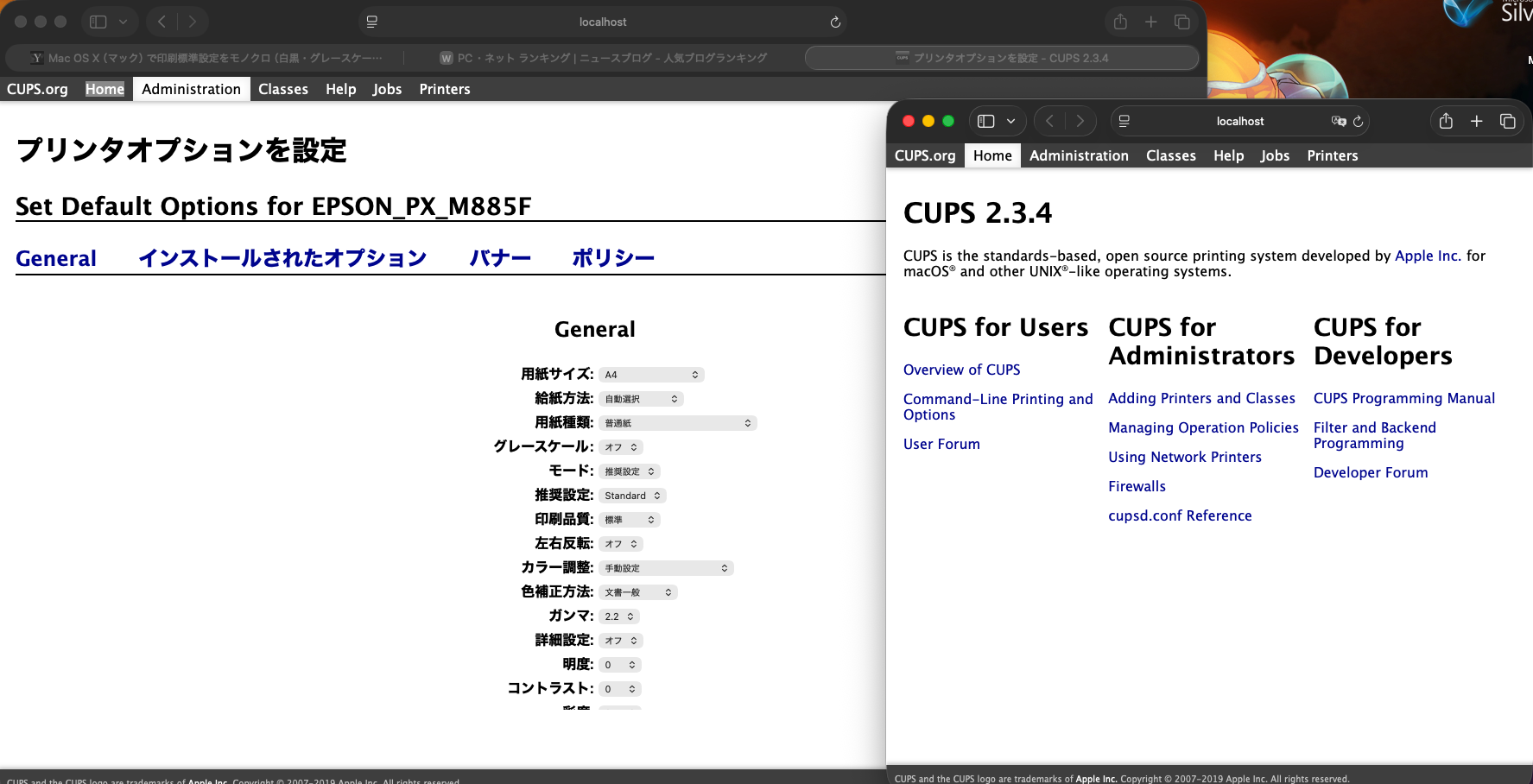Jump to ポリシー section link
Viewport: 1533px width, 784px height.
(x=613, y=258)
